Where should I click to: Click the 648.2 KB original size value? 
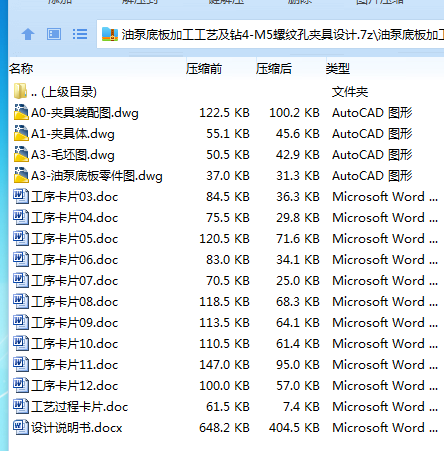point(224,428)
